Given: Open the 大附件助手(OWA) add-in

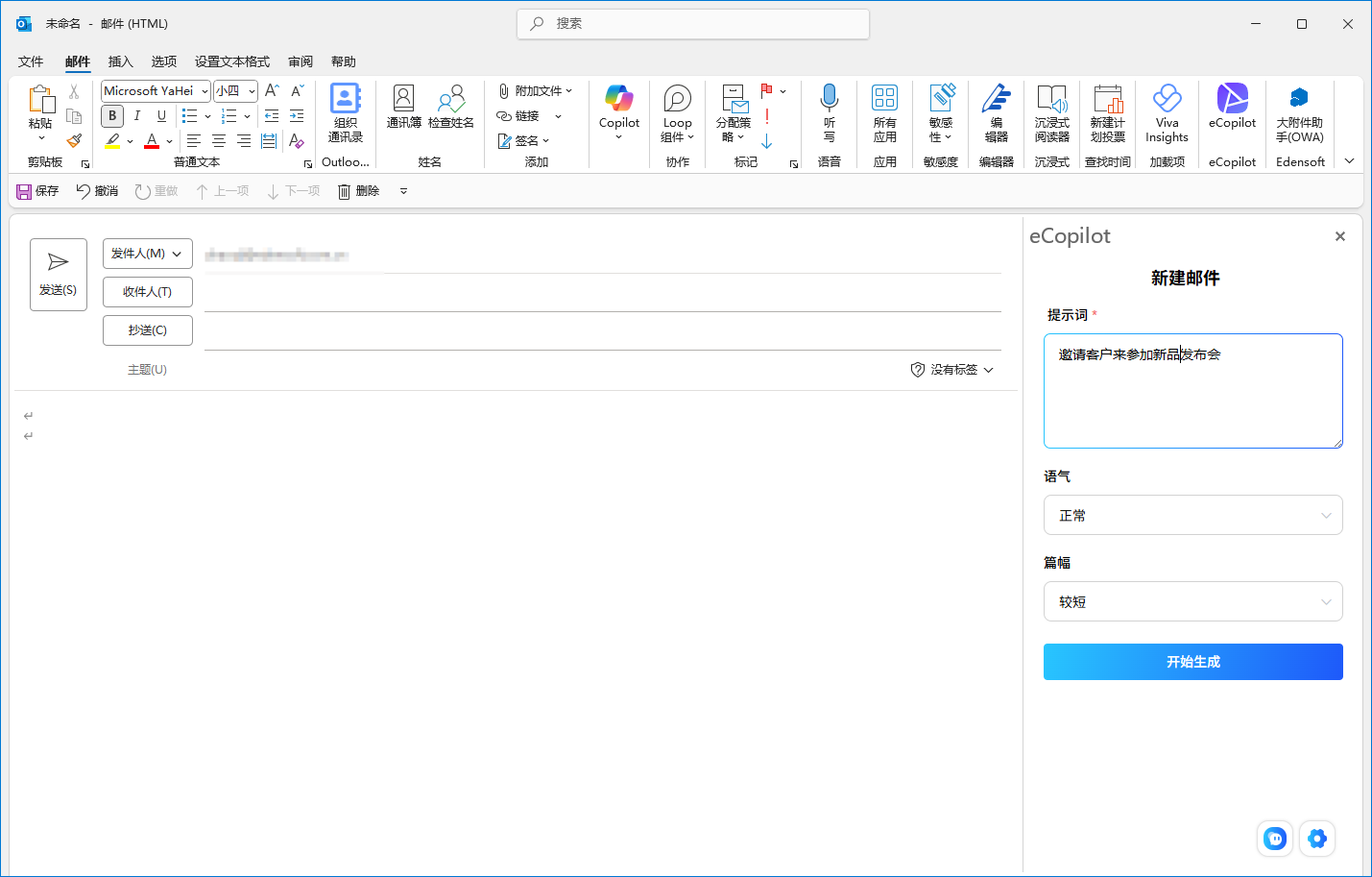Looking at the screenshot, I should (1299, 113).
